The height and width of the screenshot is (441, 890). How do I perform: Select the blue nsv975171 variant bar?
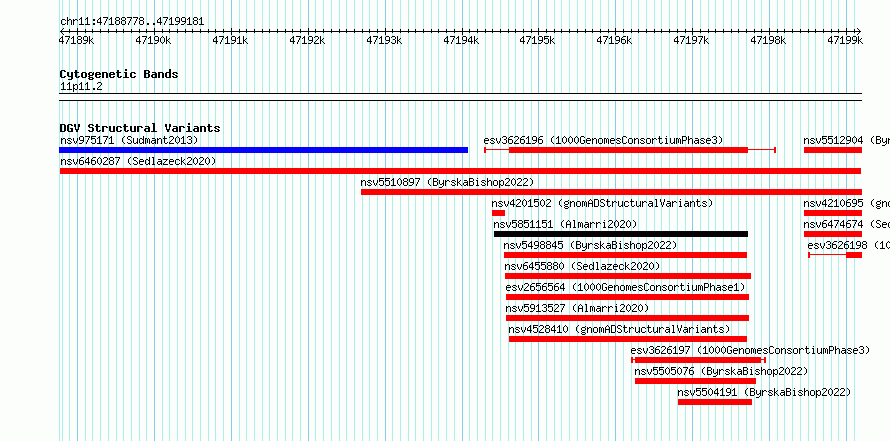(263, 150)
